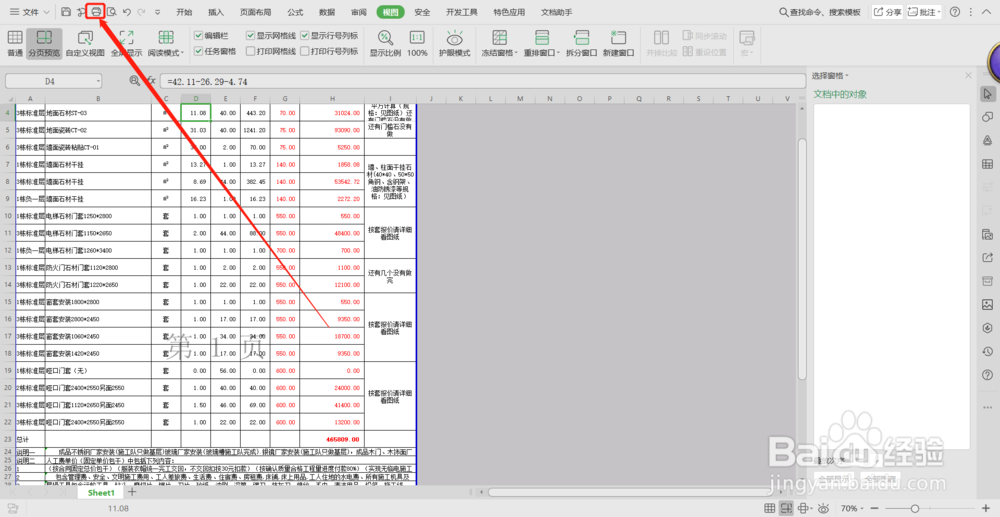The height and width of the screenshot is (517, 1000).
Task: Click the selection arrow icon in right sidebar
Action: [x=988, y=94]
